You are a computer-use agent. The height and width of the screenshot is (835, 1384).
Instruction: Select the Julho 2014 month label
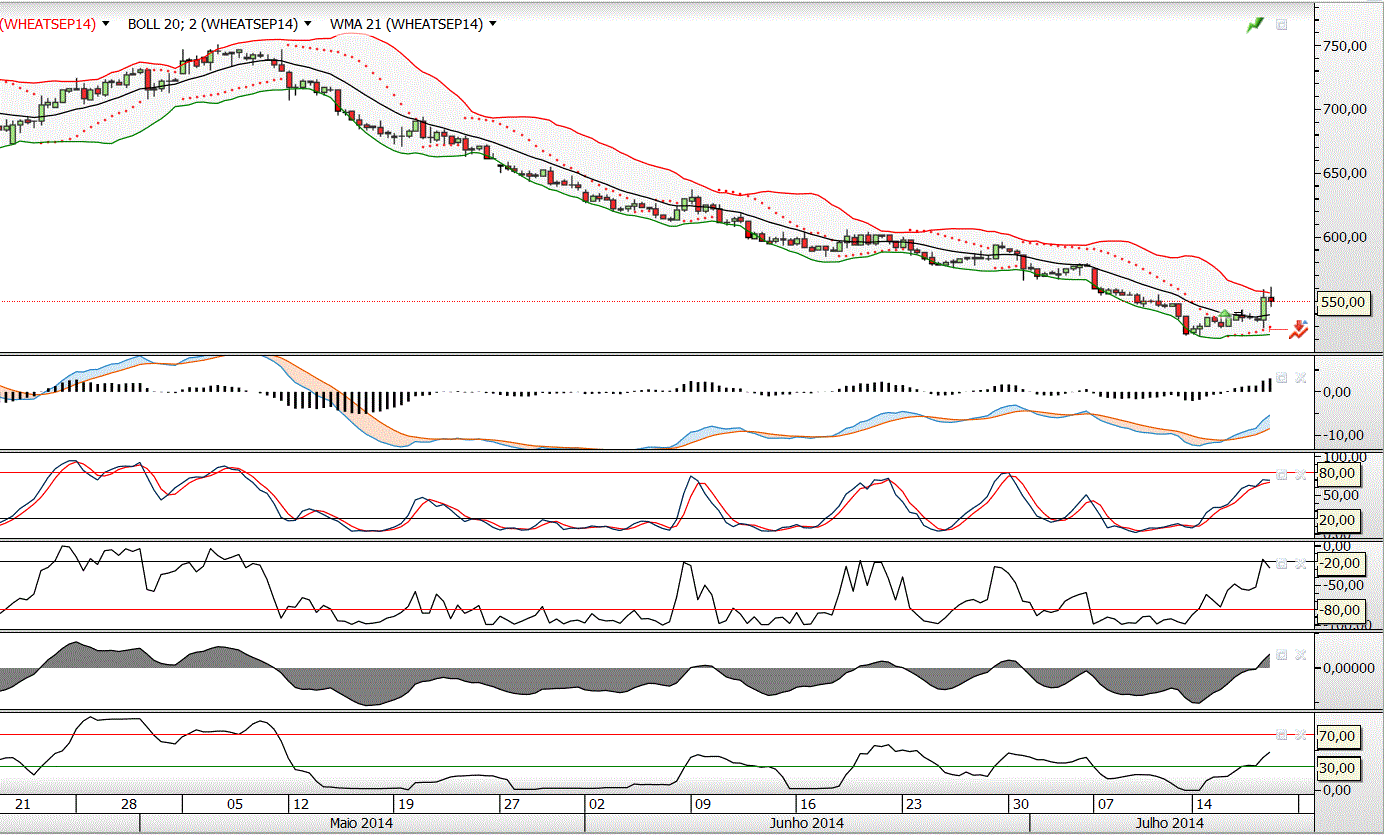[1170, 823]
